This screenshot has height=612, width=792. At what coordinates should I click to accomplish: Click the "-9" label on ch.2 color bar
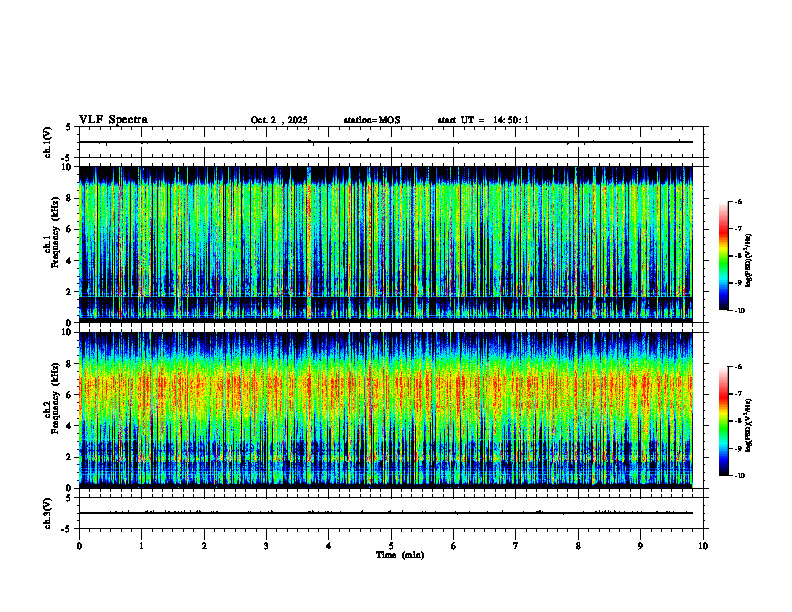[x=738, y=448]
